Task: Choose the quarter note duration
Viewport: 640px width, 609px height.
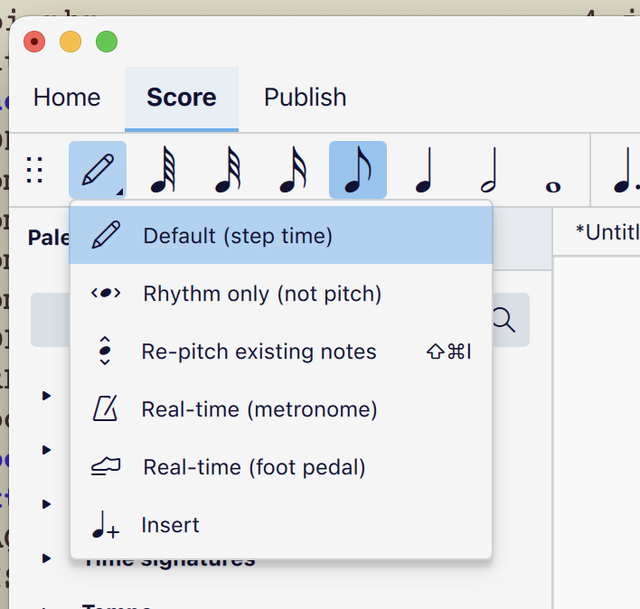Action: tap(423, 171)
